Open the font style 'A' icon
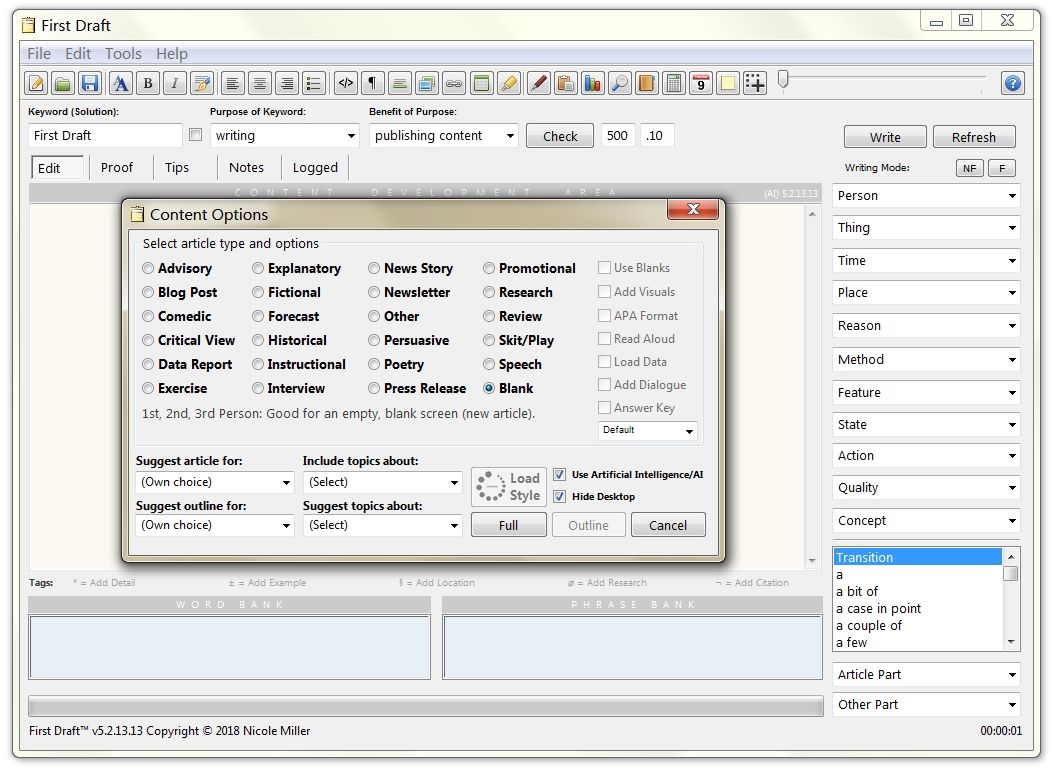This screenshot has width=1054, height=768. point(120,83)
